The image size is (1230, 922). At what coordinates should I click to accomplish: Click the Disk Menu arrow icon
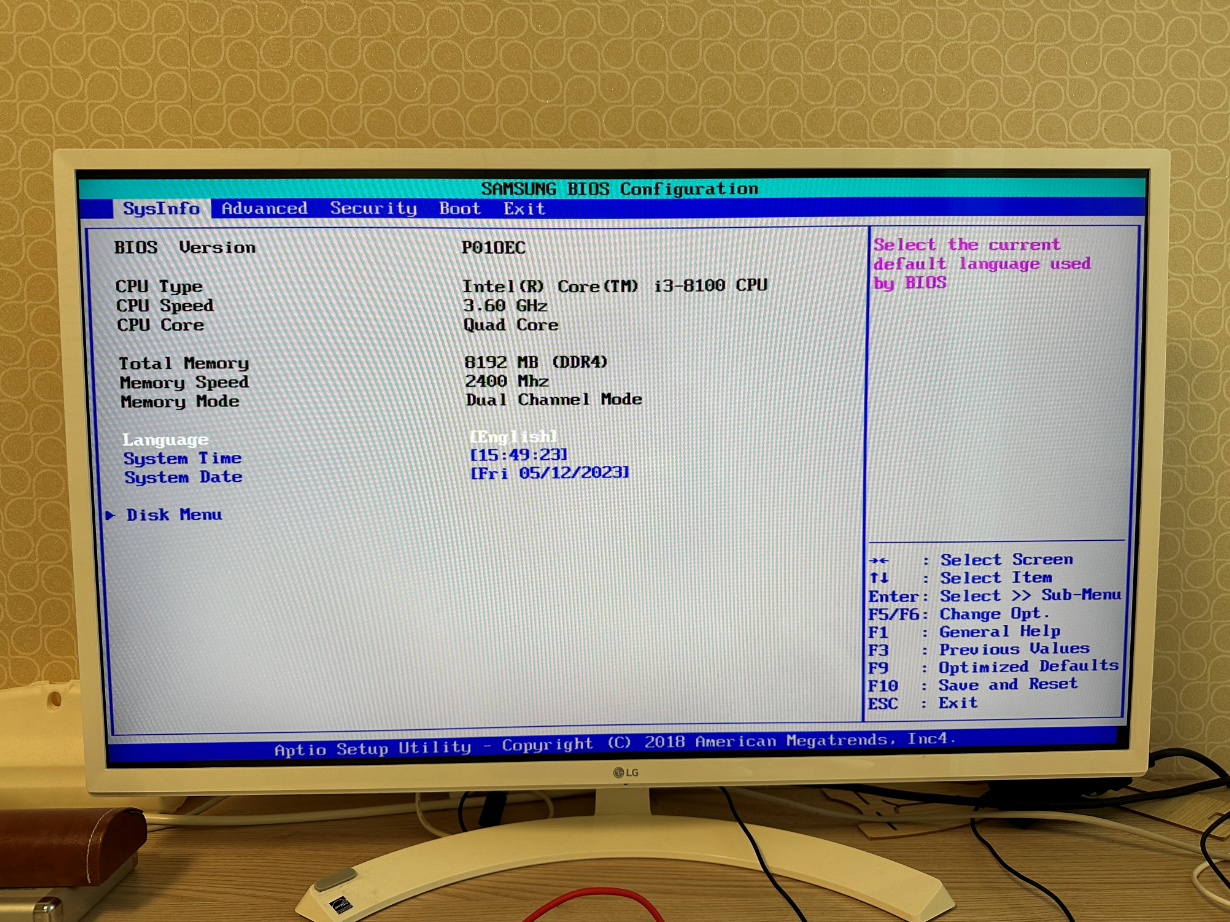(110, 514)
